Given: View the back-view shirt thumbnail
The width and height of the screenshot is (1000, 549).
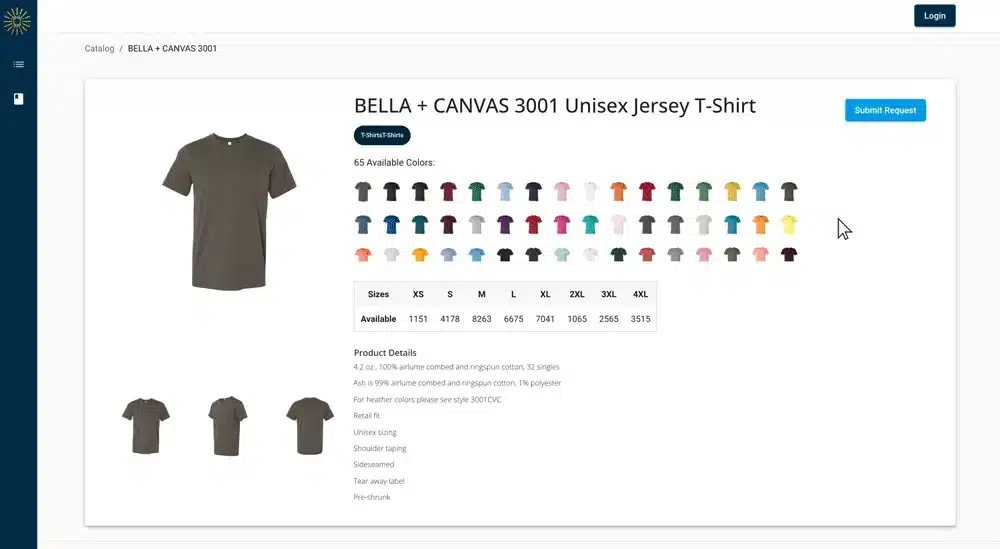Looking at the screenshot, I should [x=310, y=425].
